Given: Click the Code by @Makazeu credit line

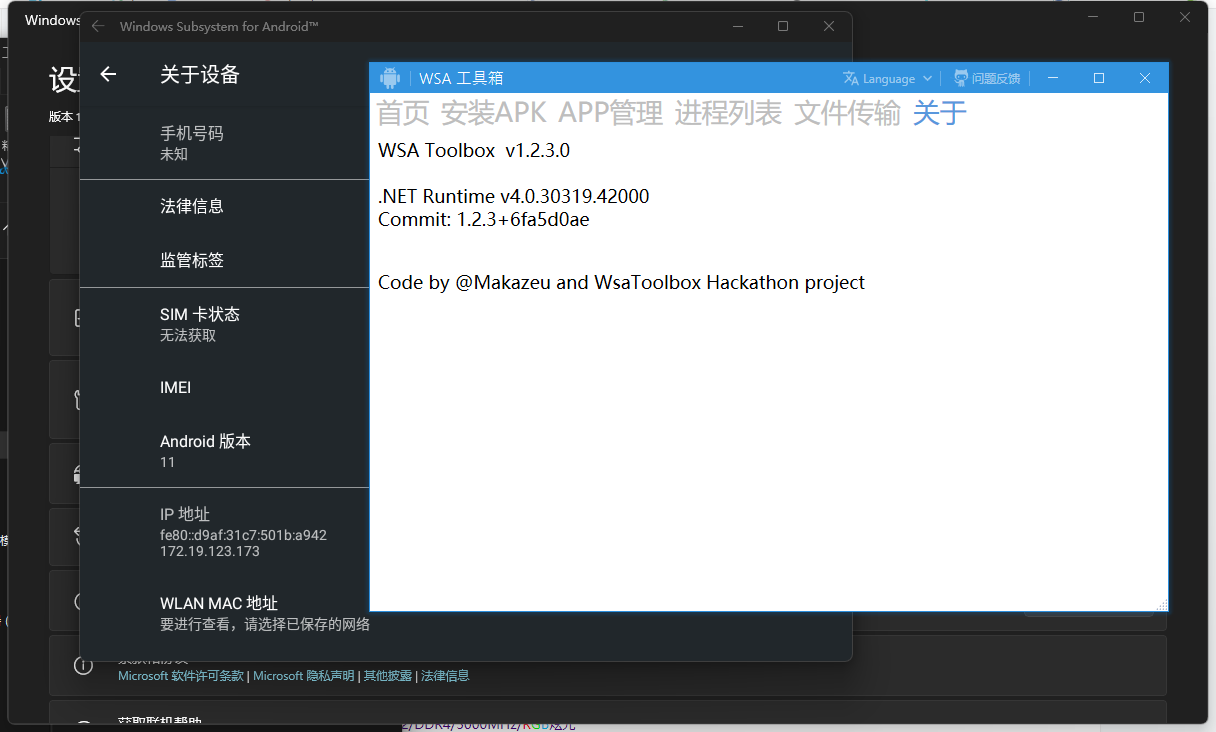Looking at the screenshot, I should click(x=621, y=283).
